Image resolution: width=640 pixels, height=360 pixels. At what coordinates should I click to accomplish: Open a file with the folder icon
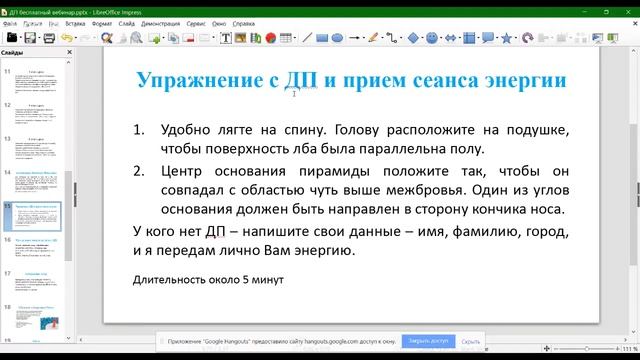click(11, 38)
